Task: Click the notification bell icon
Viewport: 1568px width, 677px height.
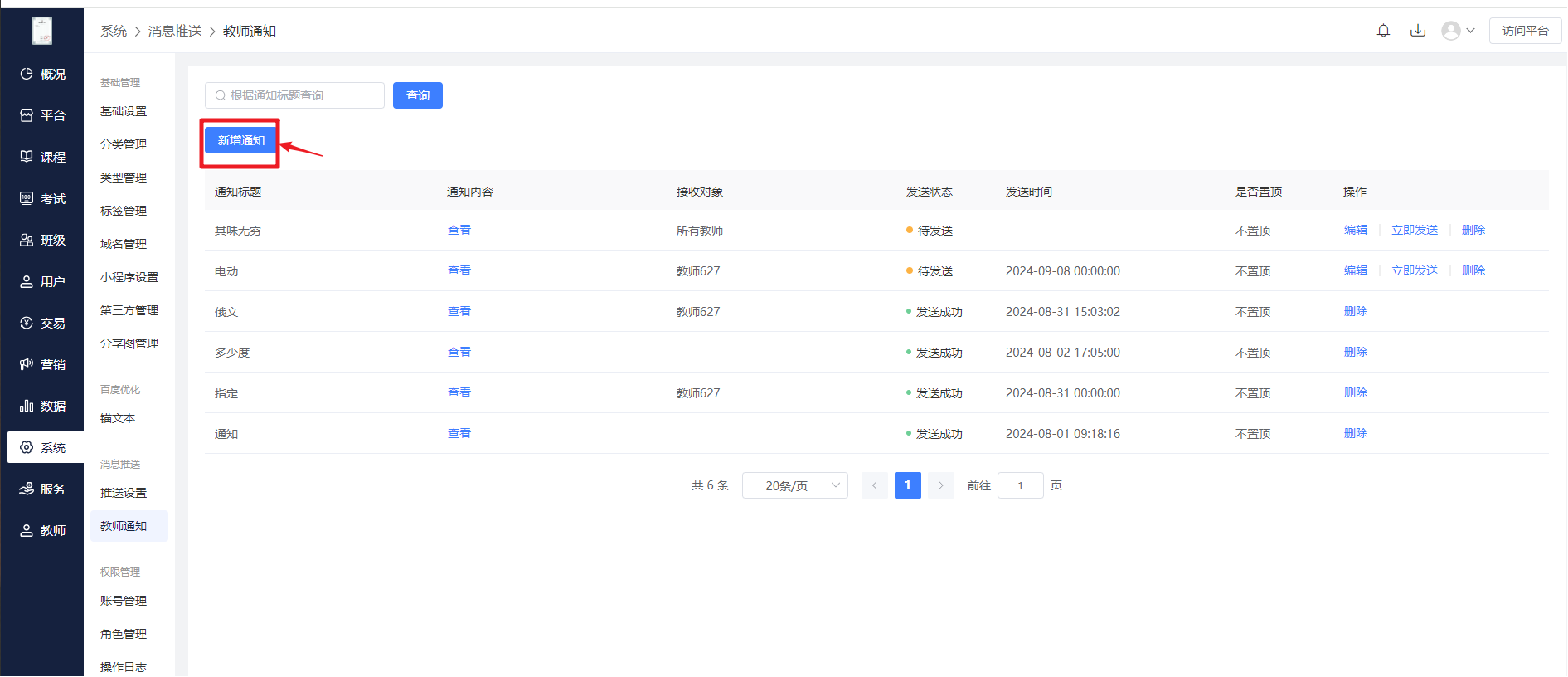Action: [1383, 31]
